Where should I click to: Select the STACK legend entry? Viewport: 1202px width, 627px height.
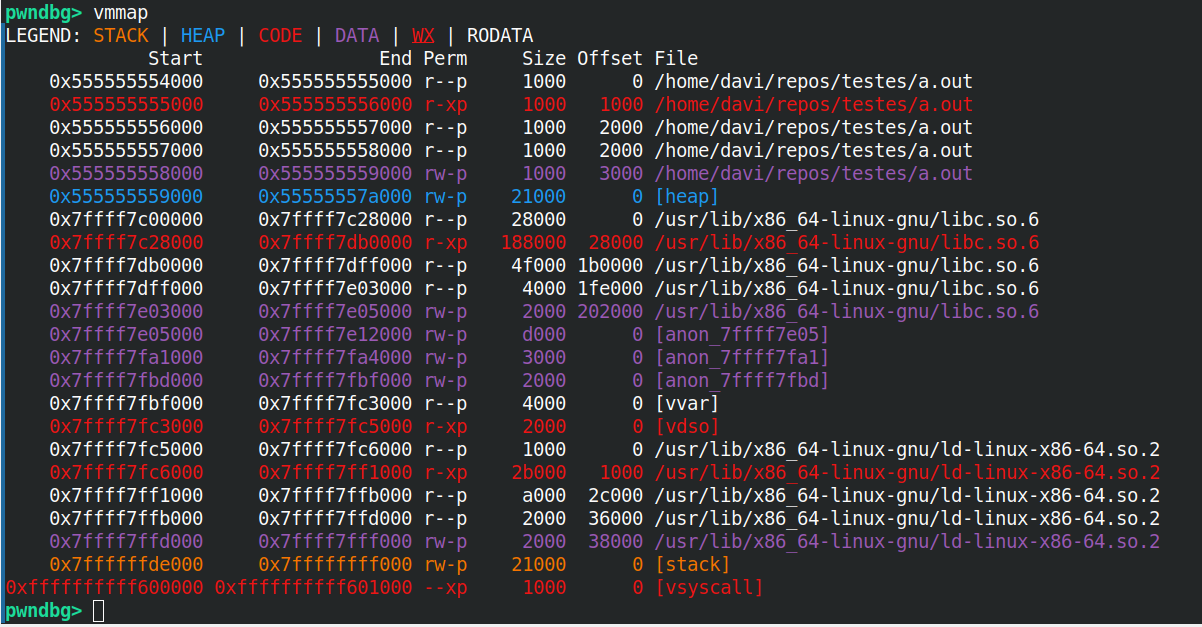point(121,35)
